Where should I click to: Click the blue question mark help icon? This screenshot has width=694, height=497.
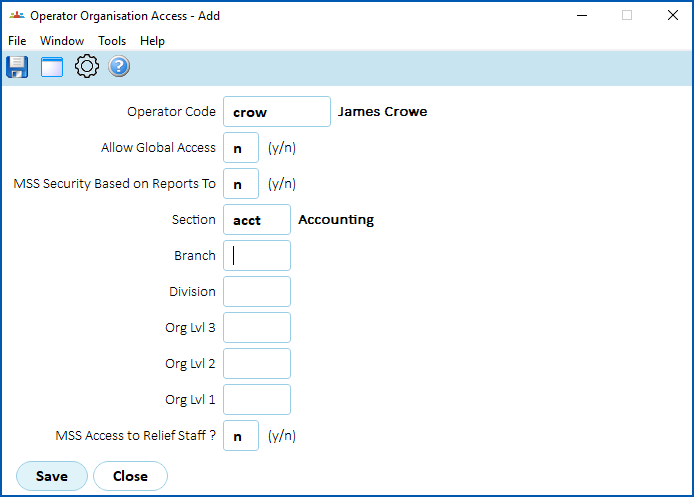pyautogui.click(x=119, y=67)
